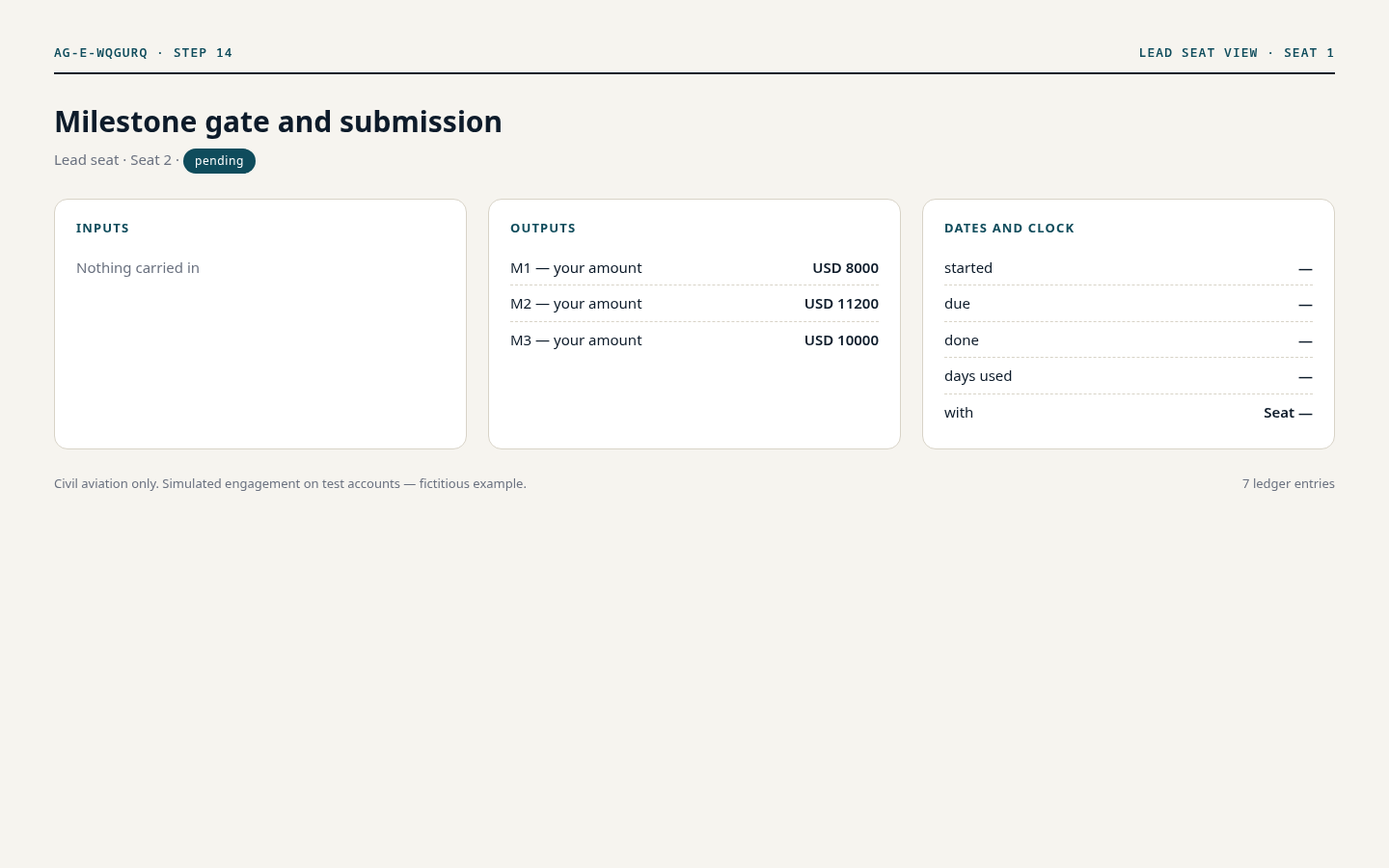Screen dimensions: 1389x868
Task: Click the due row label
Action: coord(957,304)
